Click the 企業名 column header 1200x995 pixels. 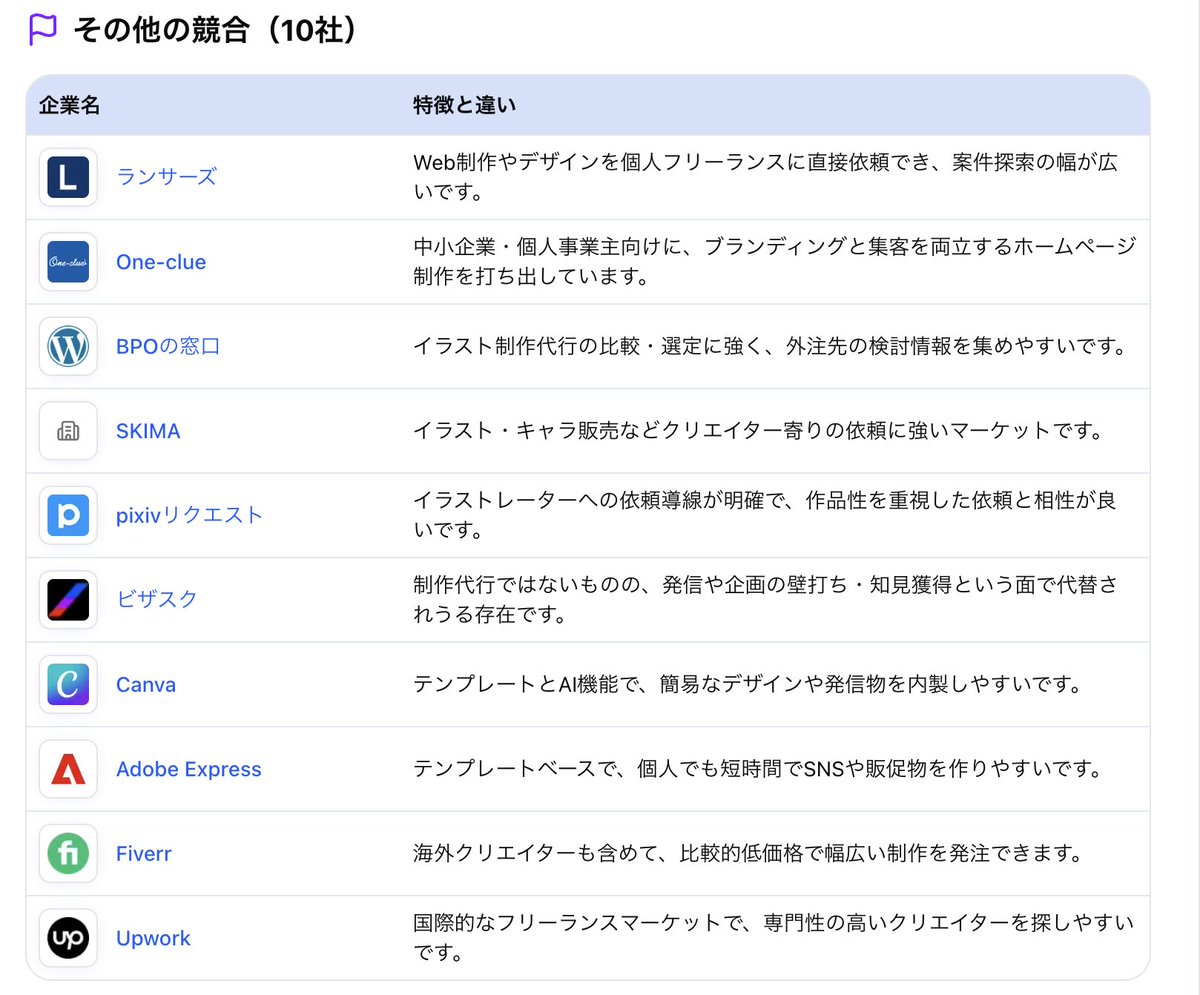[x=70, y=105]
